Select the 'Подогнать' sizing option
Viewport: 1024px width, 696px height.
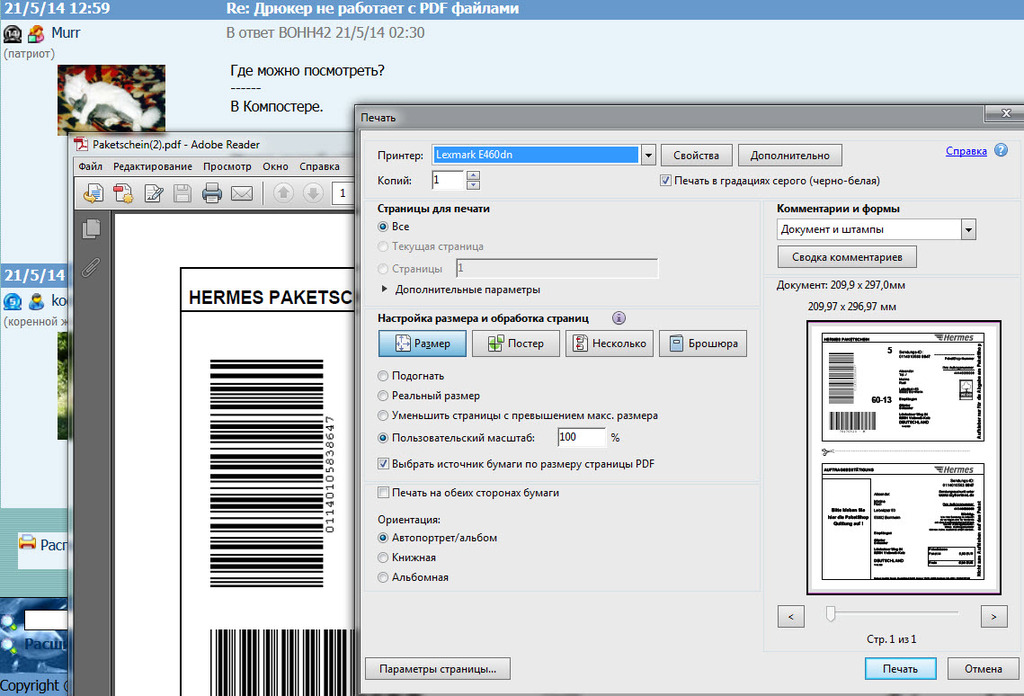point(383,376)
